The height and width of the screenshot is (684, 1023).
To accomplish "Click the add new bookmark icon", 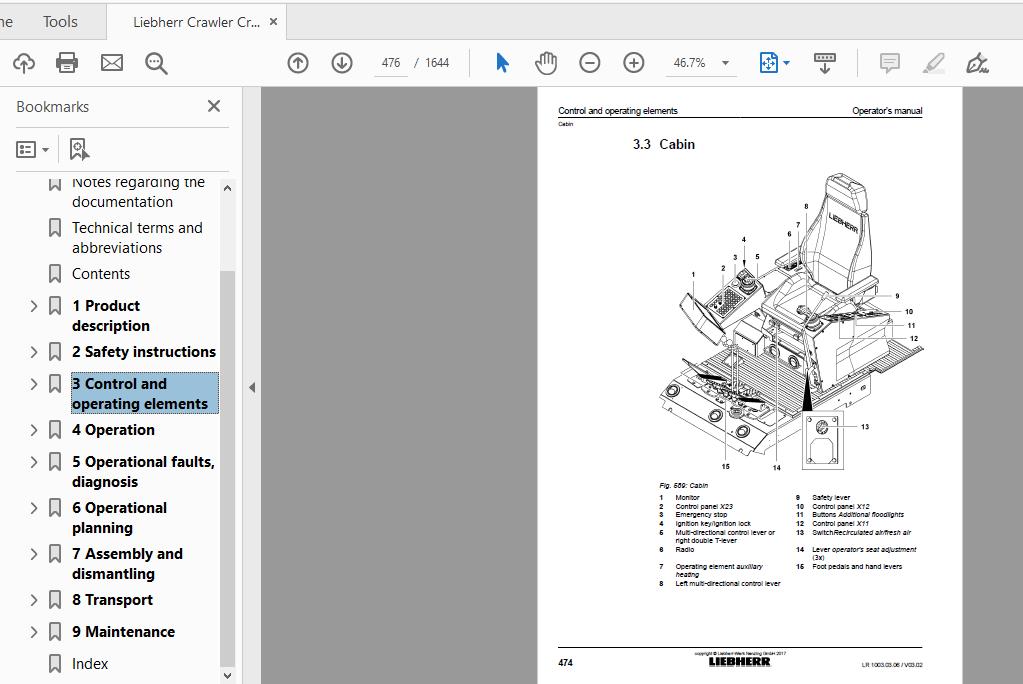I will click(x=79, y=149).
